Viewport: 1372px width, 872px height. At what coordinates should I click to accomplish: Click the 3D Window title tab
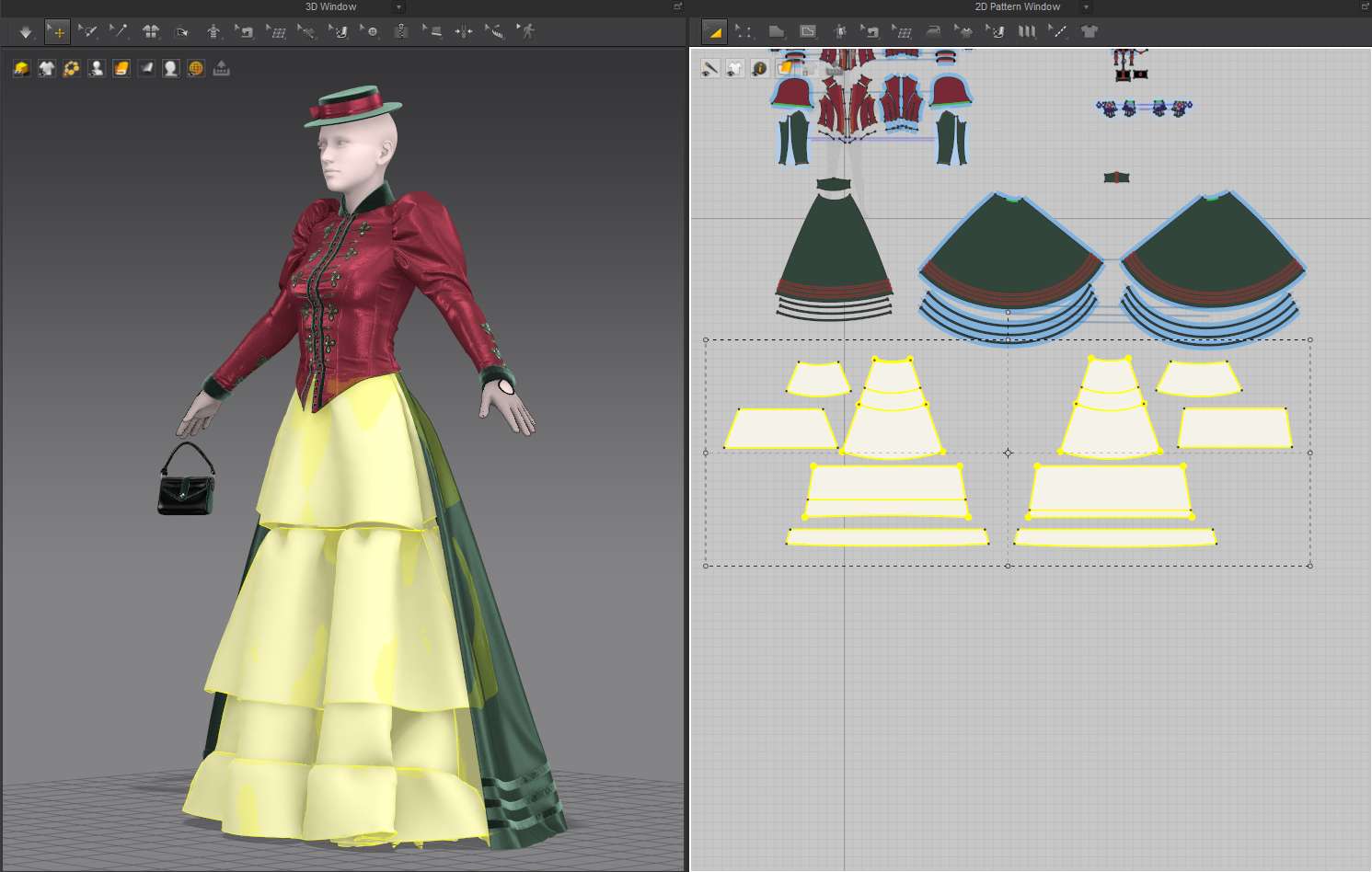click(x=330, y=6)
